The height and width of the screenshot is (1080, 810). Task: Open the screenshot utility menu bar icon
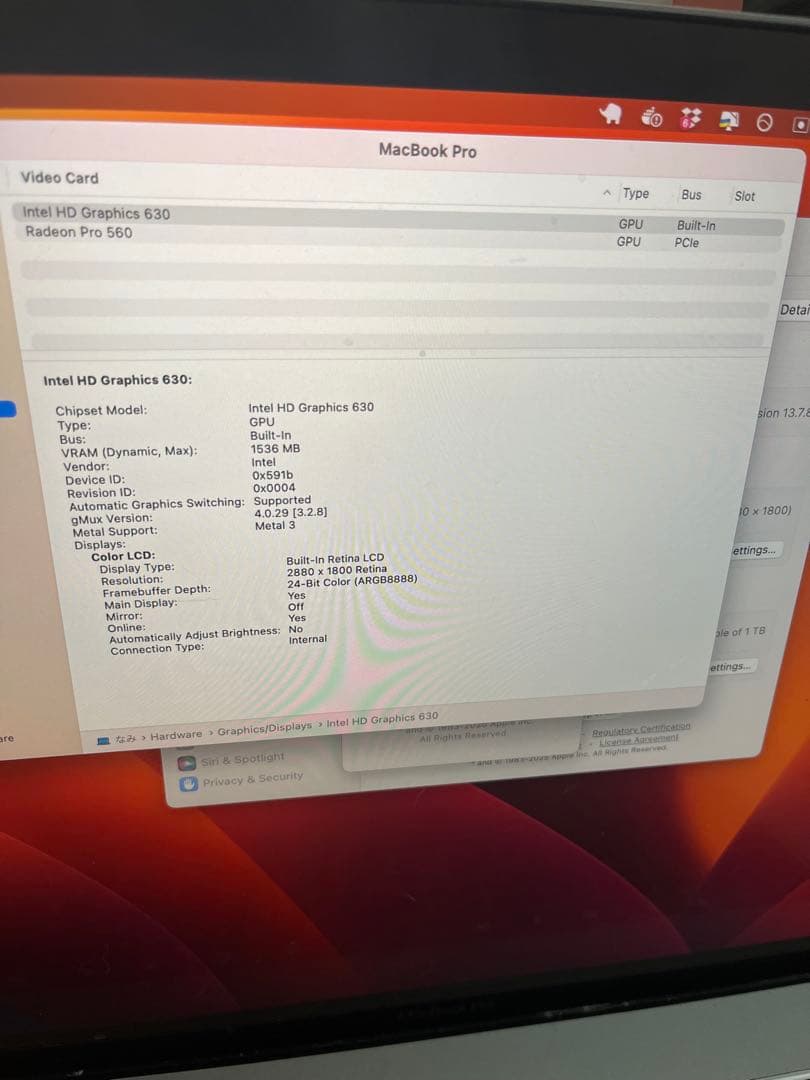798,122
